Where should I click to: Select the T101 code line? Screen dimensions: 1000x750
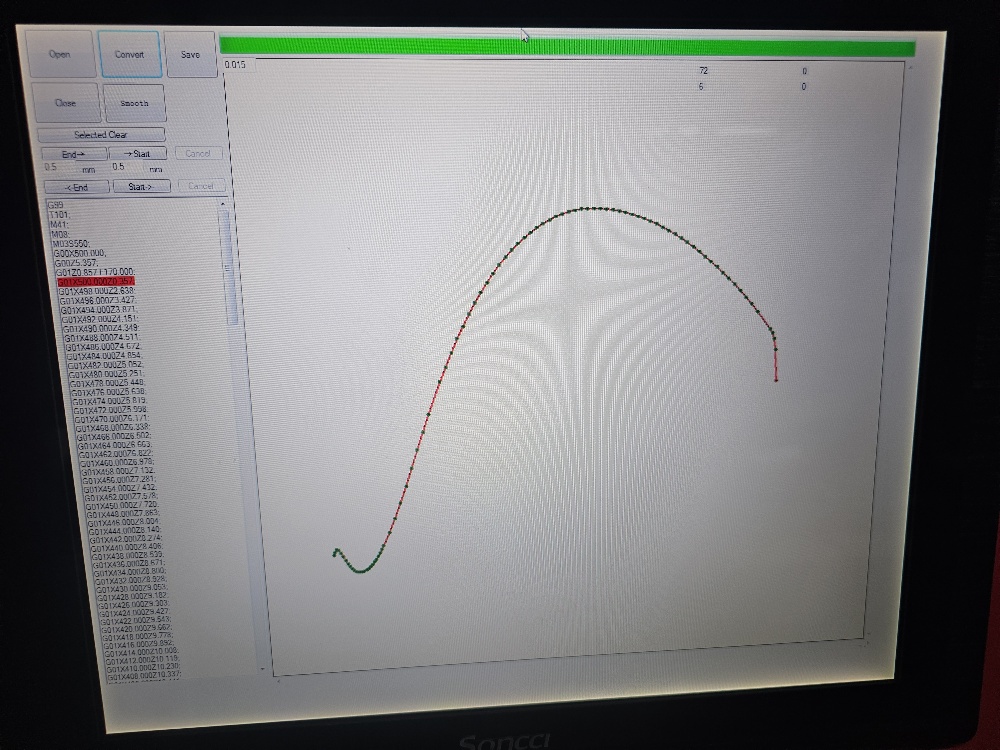pos(60,215)
